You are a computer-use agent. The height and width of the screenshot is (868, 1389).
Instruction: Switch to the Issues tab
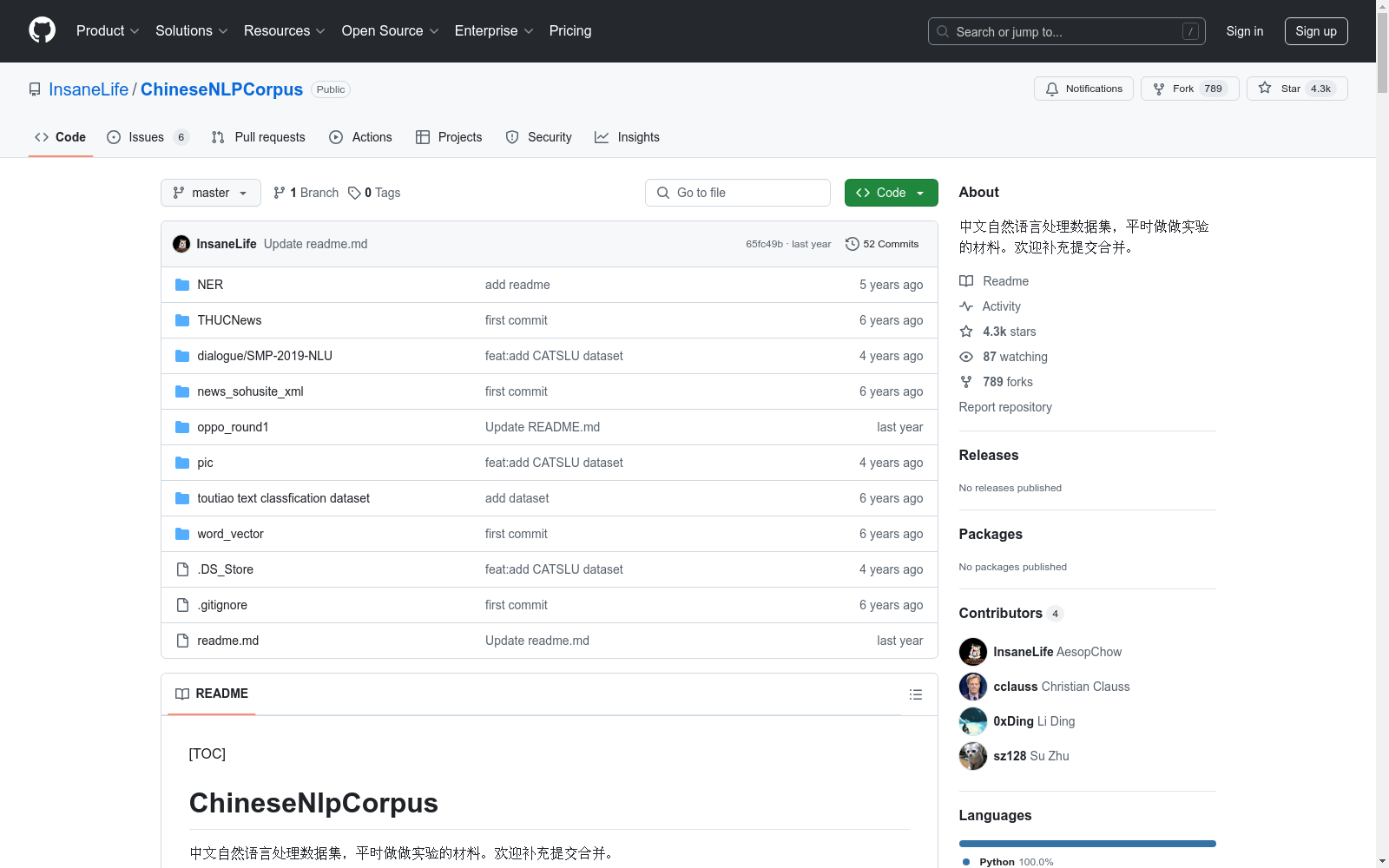pos(148,137)
